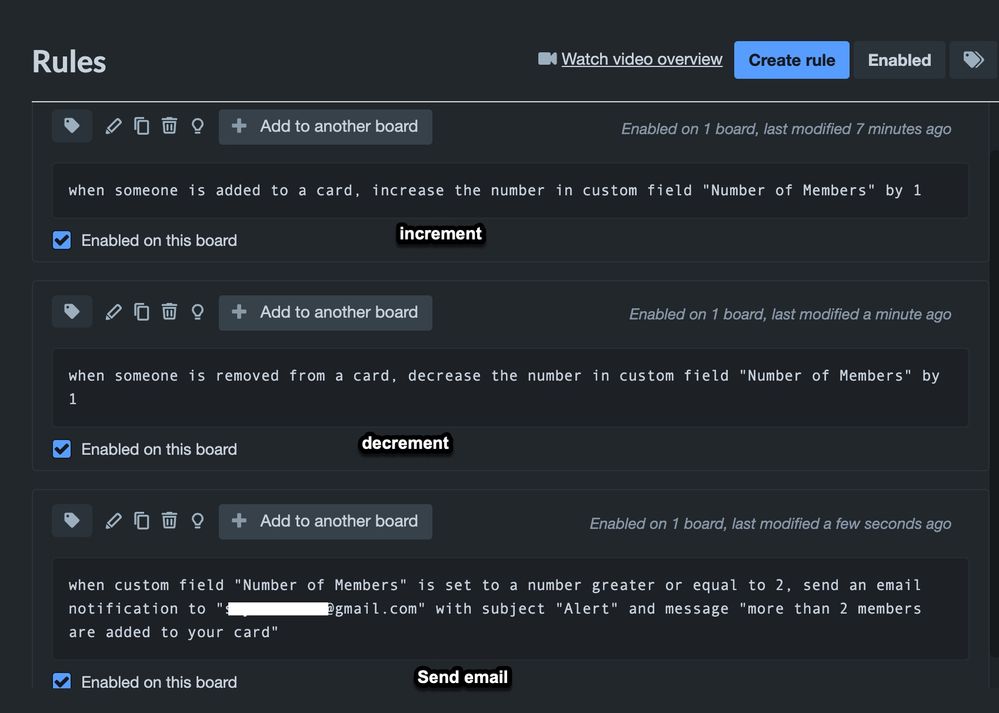Click the label tag icon on the decrement rule
This screenshot has height=713, width=999.
click(x=71, y=311)
